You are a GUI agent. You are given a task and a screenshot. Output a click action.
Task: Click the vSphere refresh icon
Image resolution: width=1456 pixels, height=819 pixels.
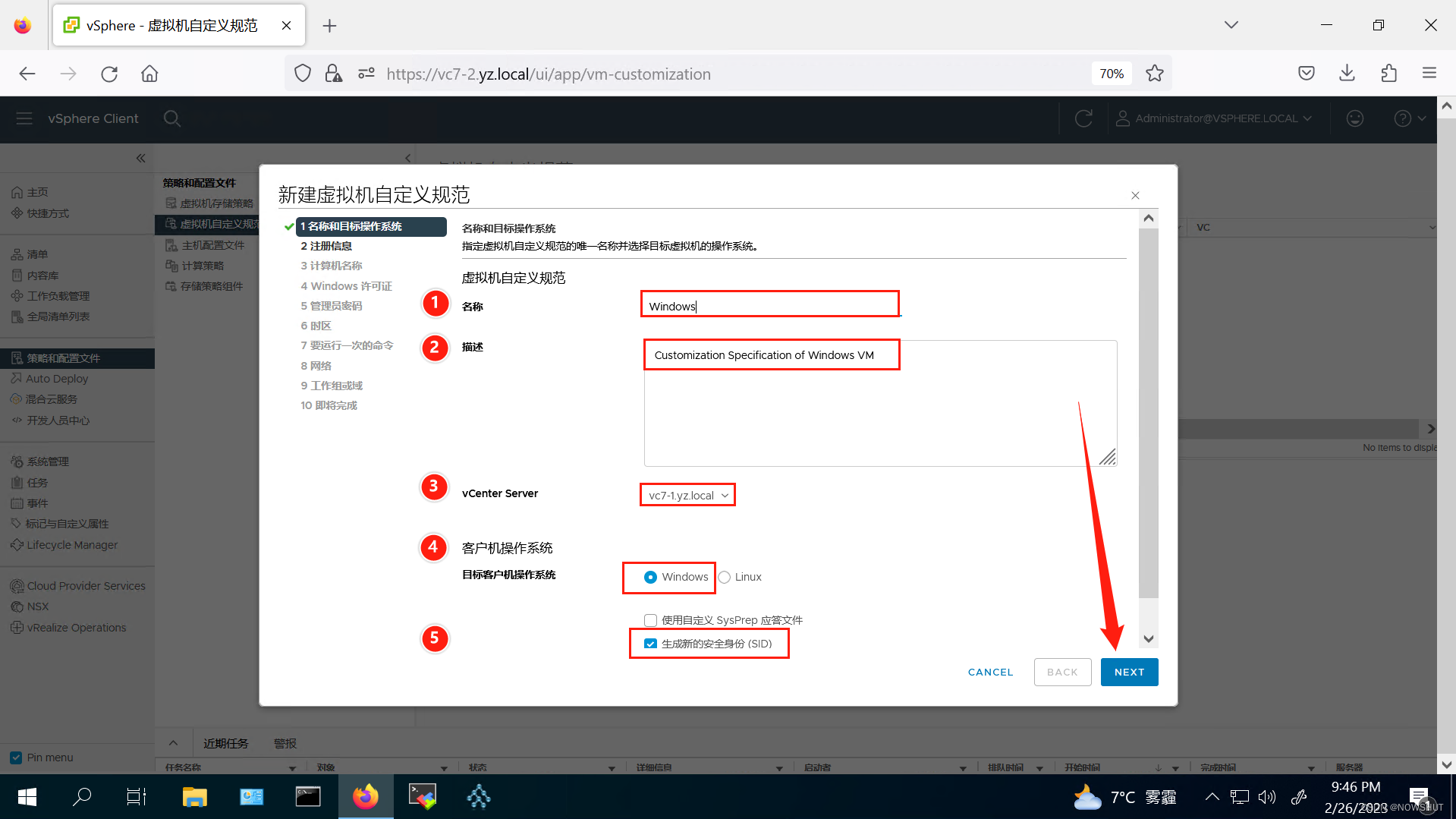(1083, 118)
